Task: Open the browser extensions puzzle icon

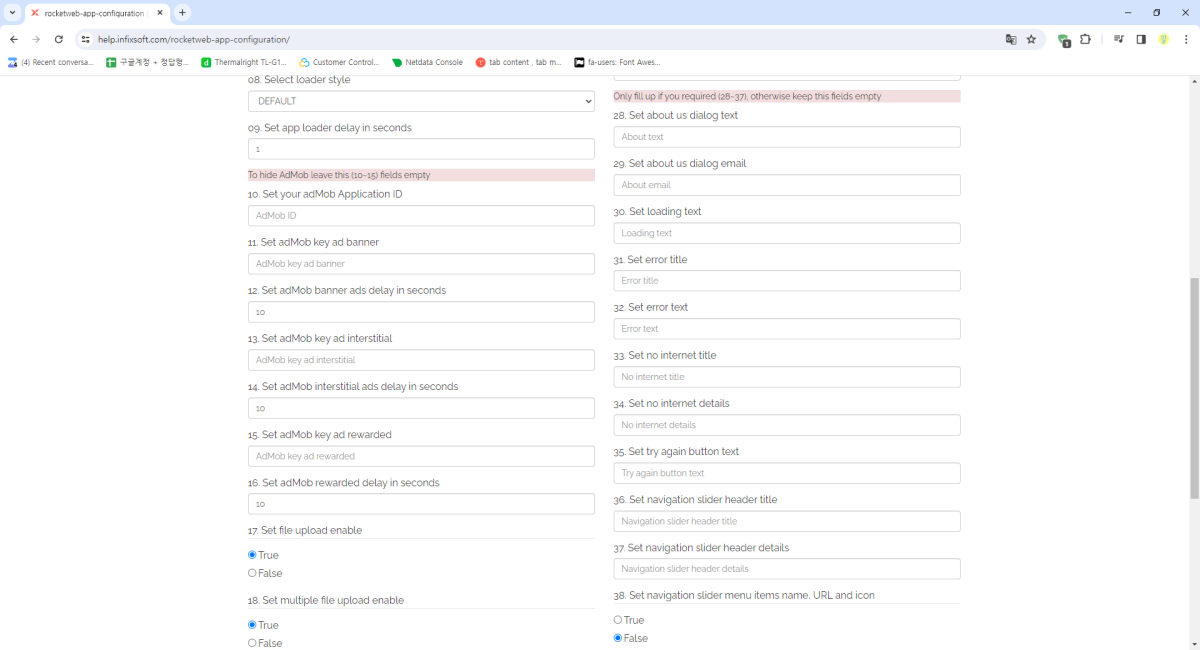Action: point(1085,39)
